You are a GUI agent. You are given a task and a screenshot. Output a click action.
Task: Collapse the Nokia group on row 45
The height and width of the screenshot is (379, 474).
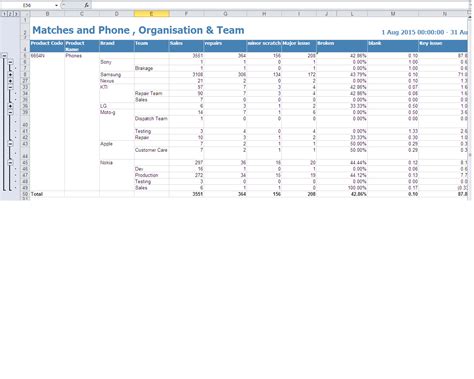10,163
